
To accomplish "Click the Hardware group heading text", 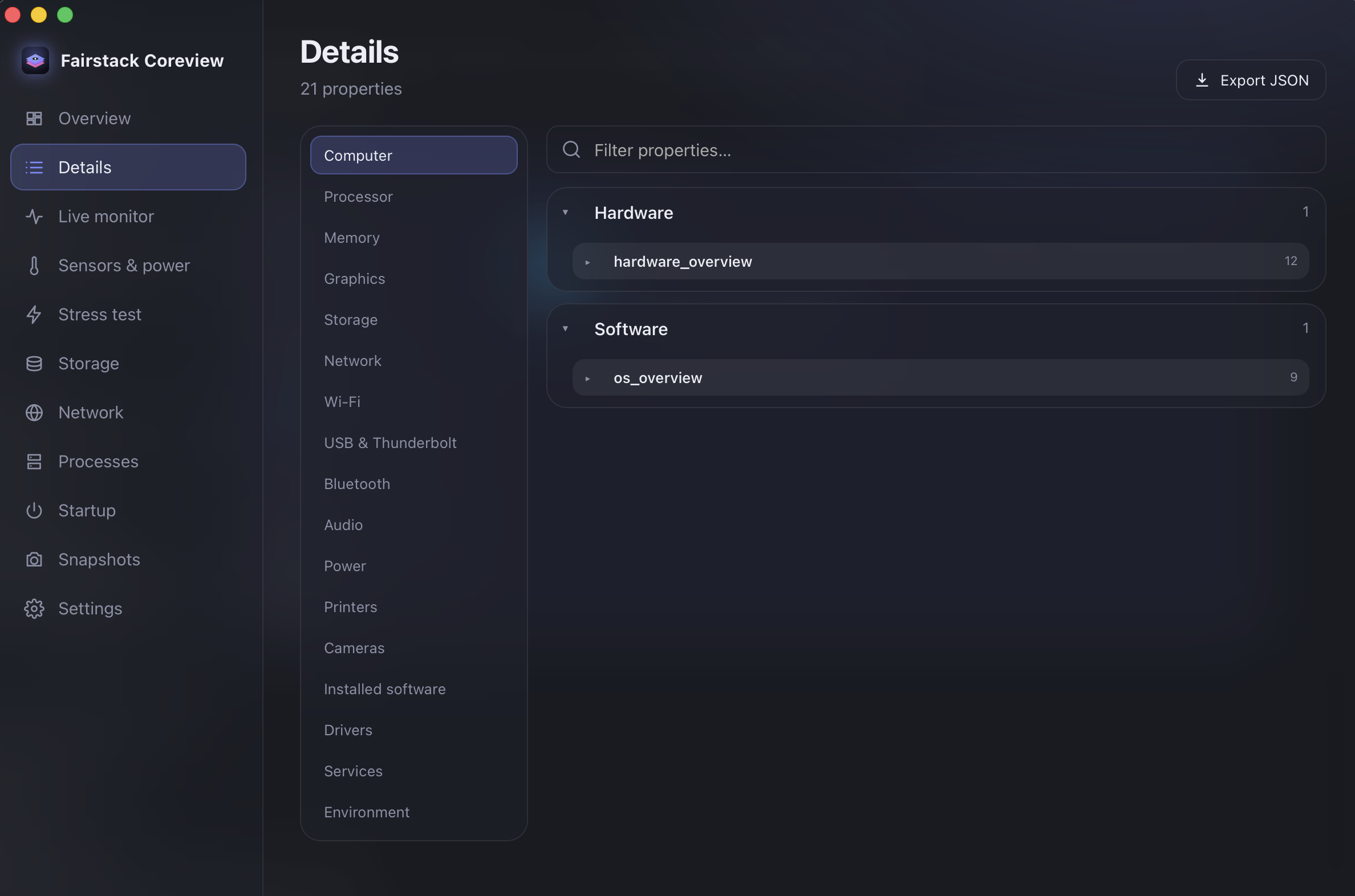I will click(x=634, y=213).
